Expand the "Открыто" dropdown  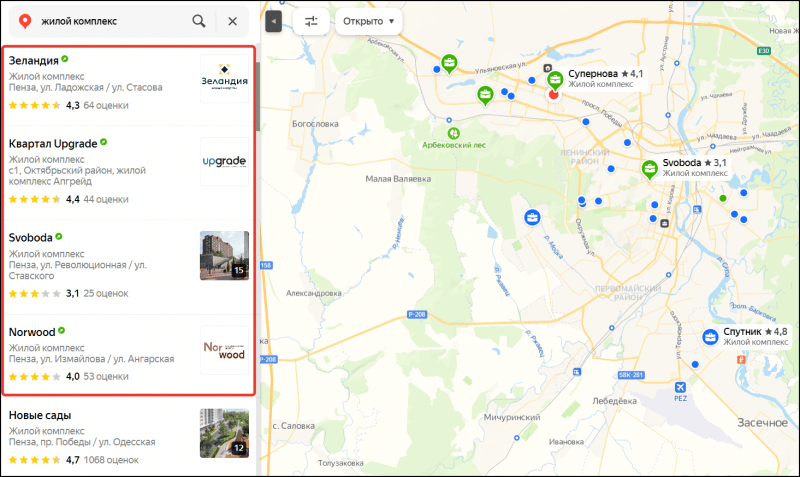pos(369,21)
